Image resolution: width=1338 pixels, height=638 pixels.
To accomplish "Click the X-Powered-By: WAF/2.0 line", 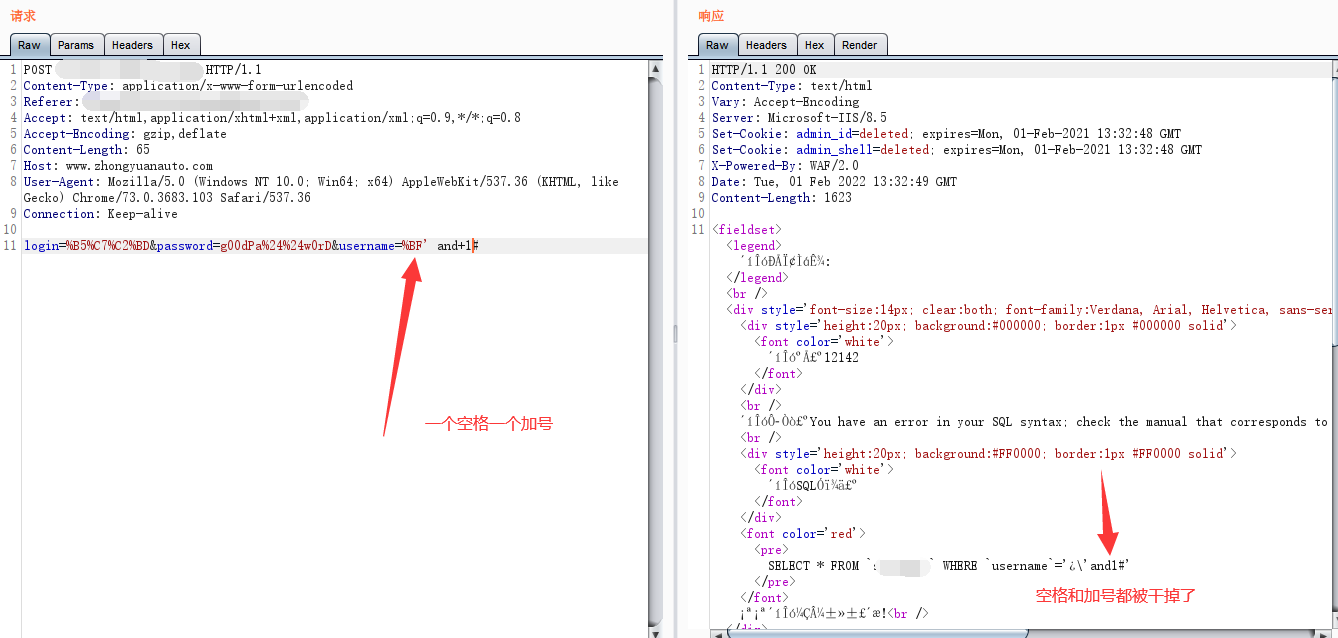I will click(x=785, y=166).
